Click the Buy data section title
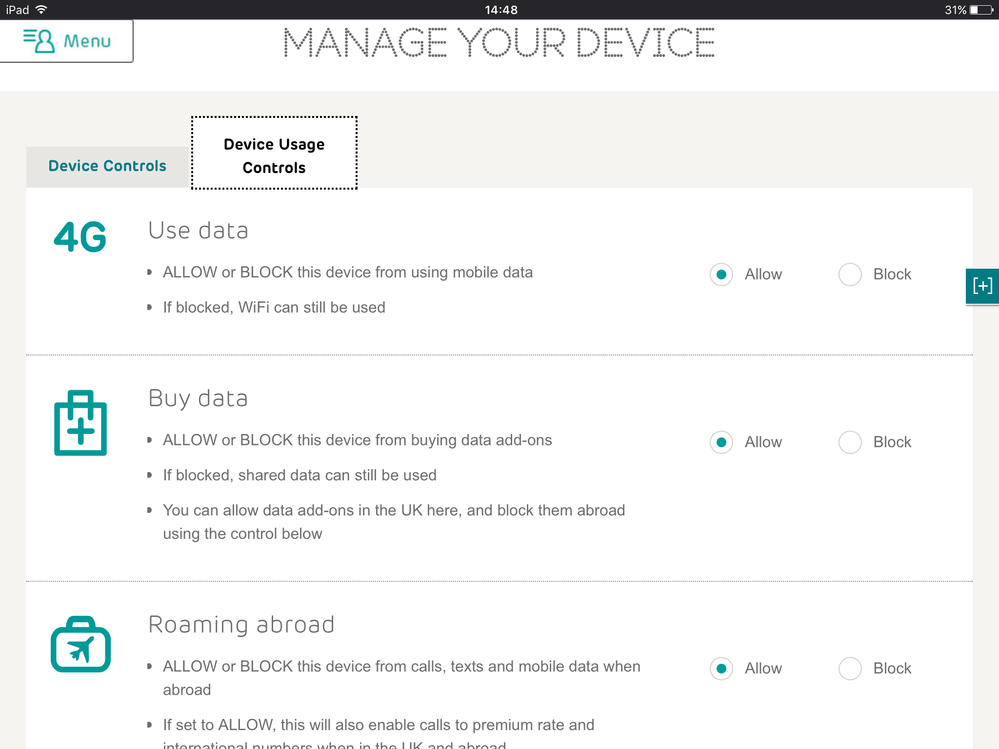Viewport: 999px width, 749px height. [x=198, y=398]
